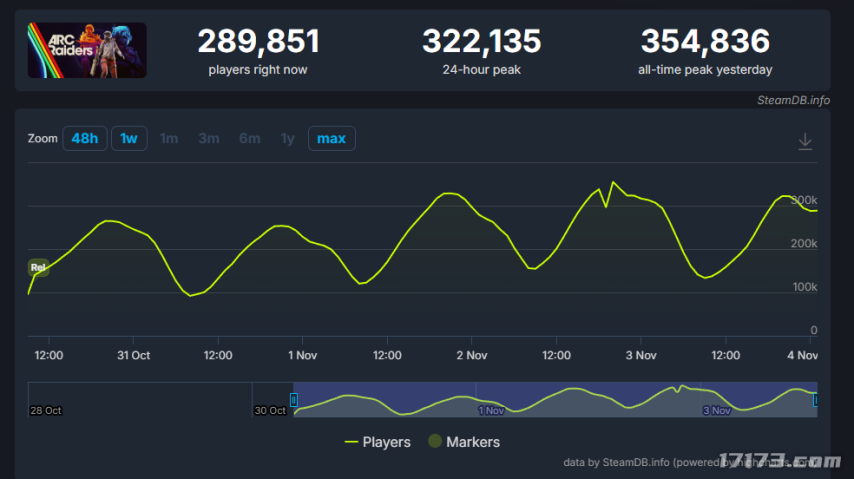Click the 289,851 players right now figure

coord(258,42)
